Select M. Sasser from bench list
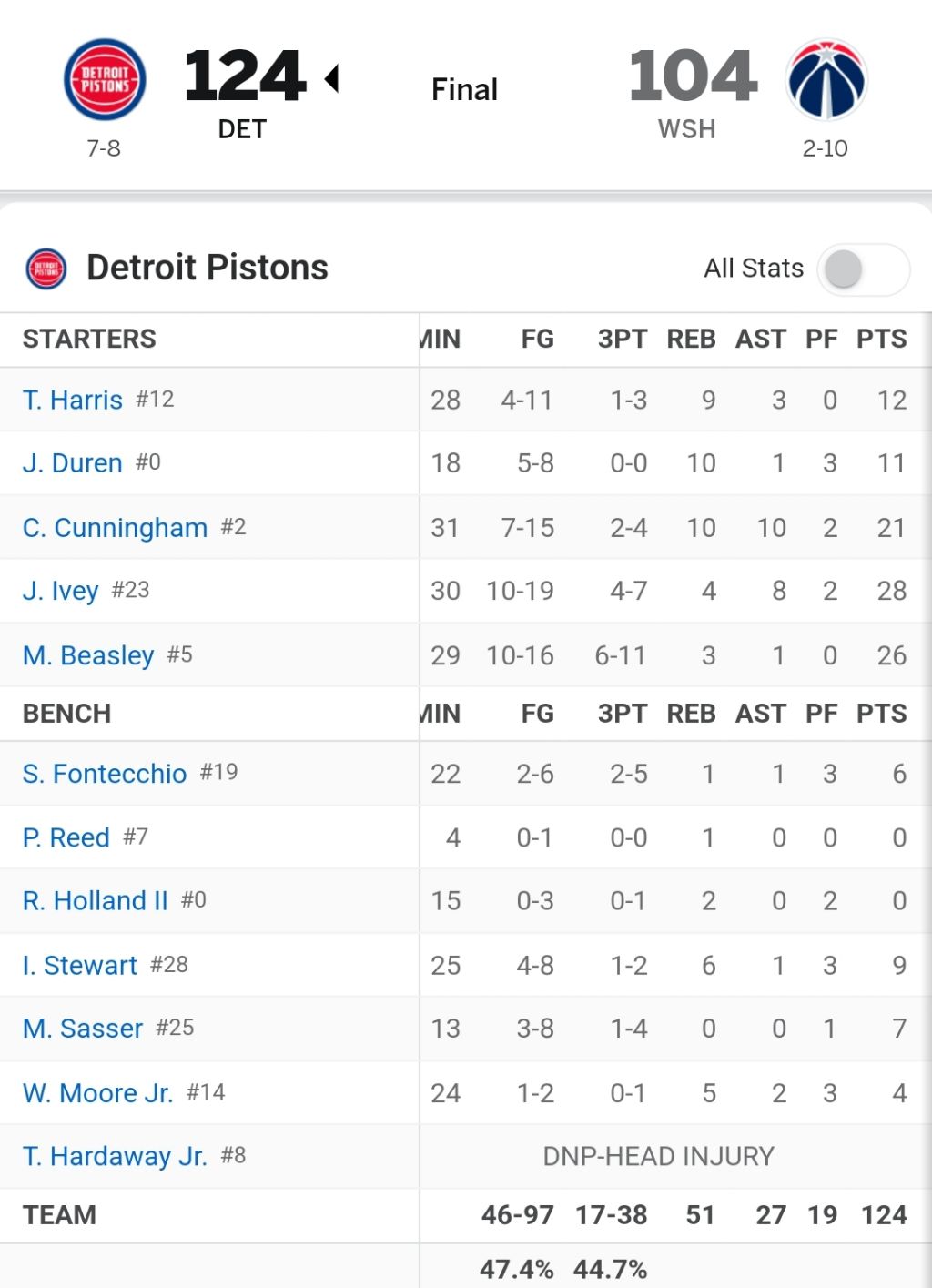The image size is (932, 1288). pos(83,1029)
